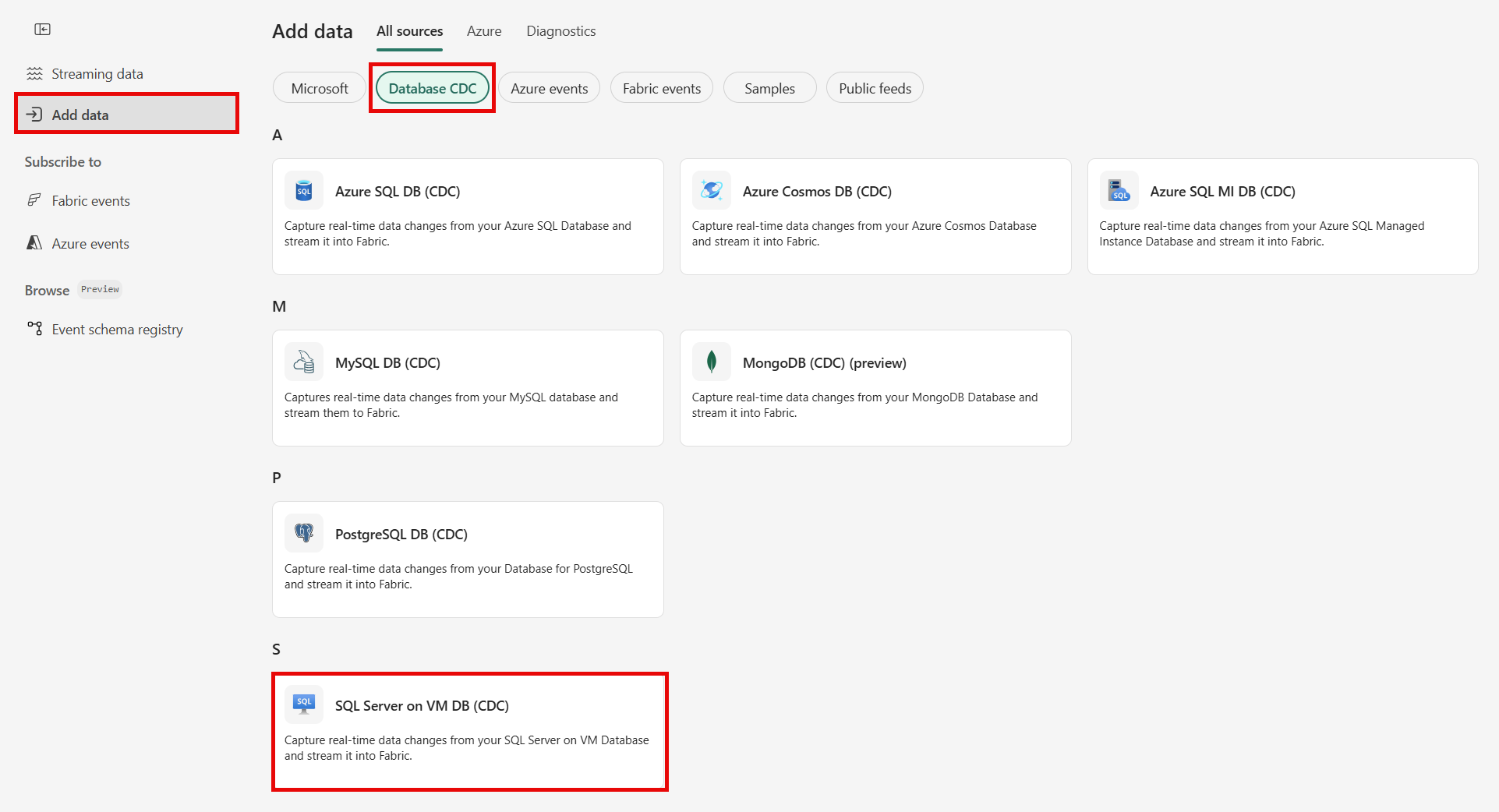Viewport: 1499px width, 812px height.
Task: Click the SQL Server on VM description
Action: pyautogui.click(x=467, y=748)
